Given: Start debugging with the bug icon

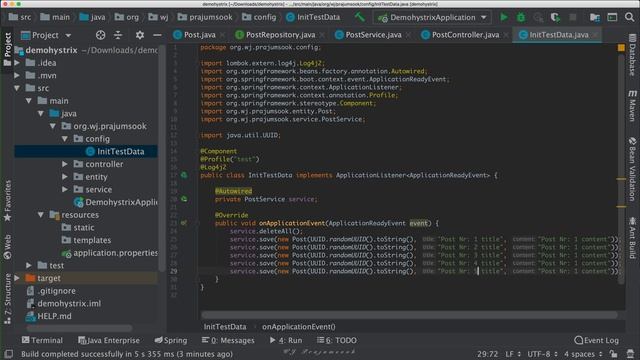Looking at the screenshot, I should (521, 17).
